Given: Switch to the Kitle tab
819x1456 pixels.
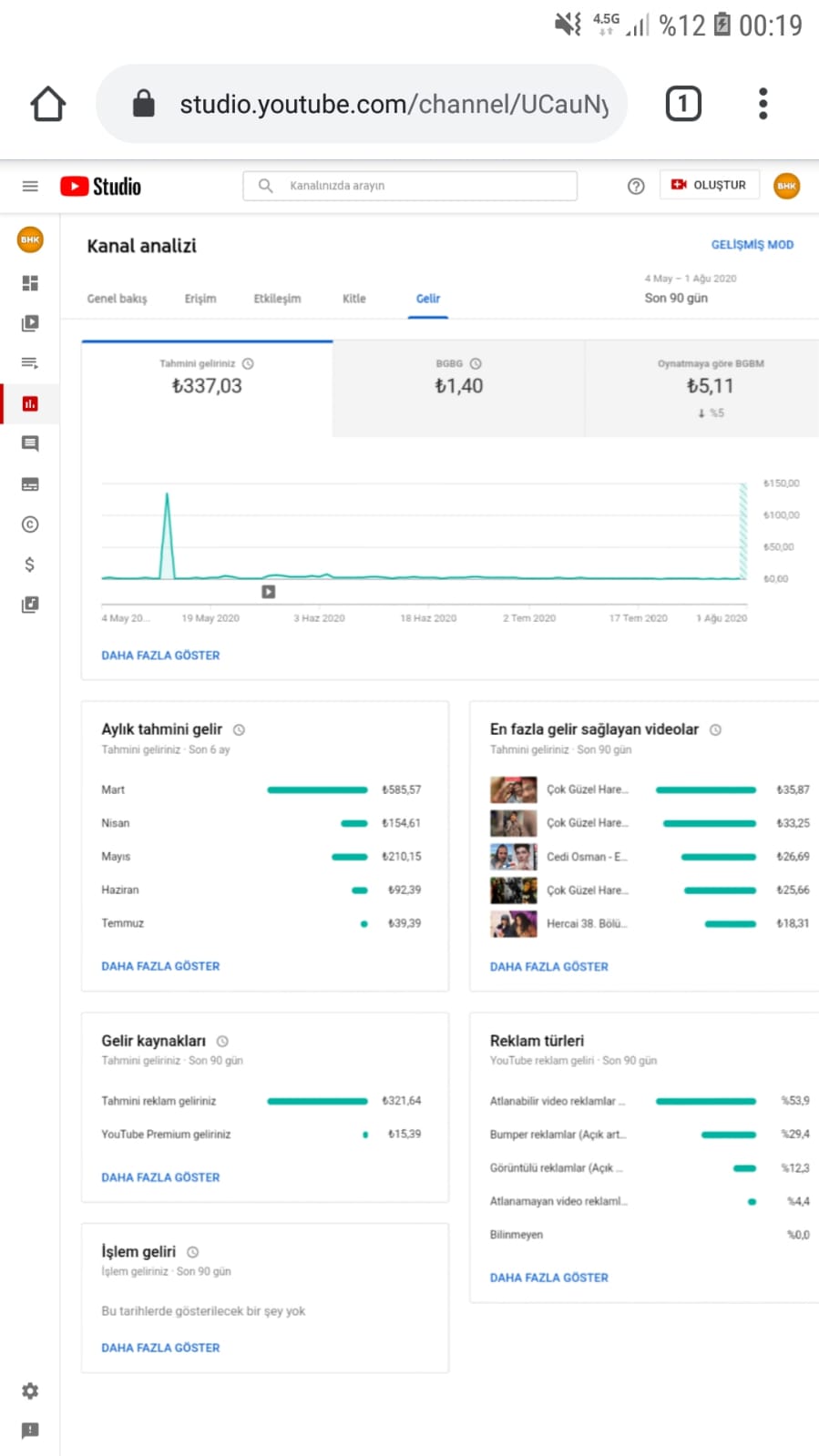Looking at the screenshot, I should pyautogui.click(x=353, y=299).
